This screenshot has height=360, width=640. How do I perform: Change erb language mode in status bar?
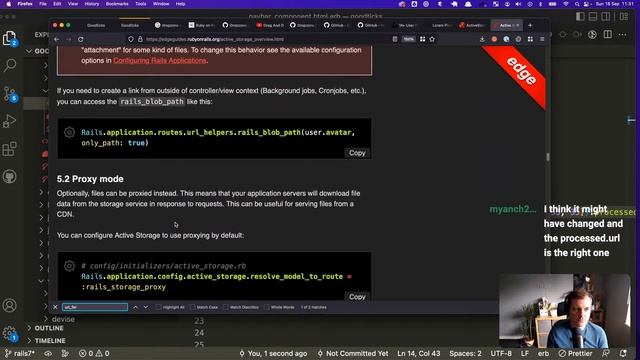click(543, 353)
